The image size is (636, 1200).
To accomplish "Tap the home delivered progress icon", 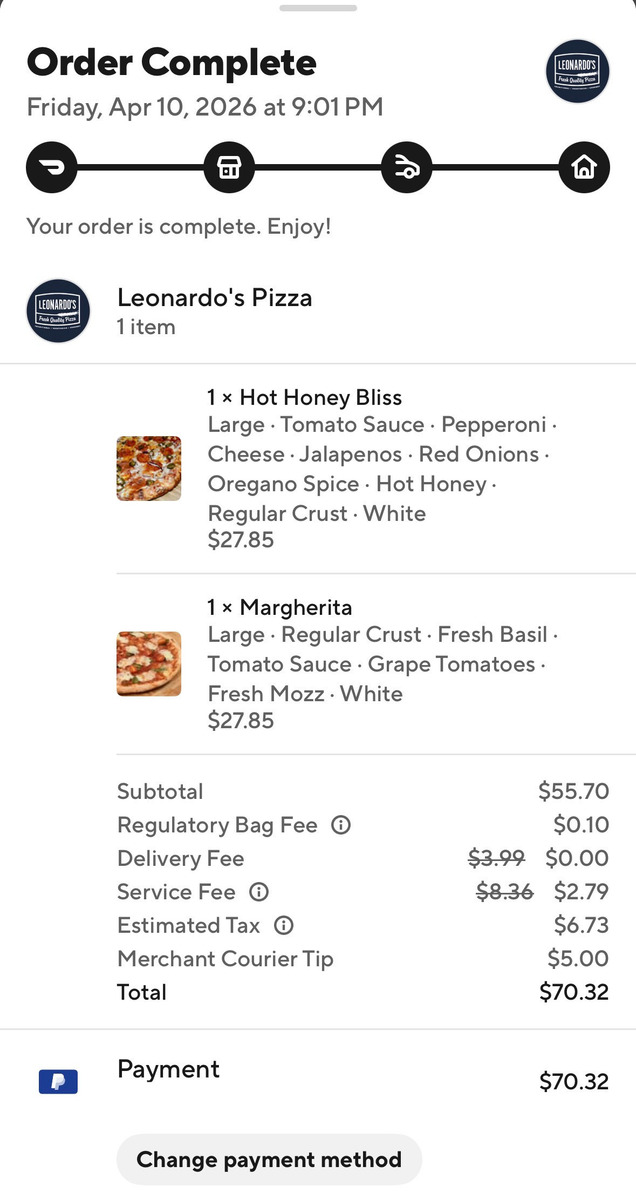I will (x=583, y=168).
